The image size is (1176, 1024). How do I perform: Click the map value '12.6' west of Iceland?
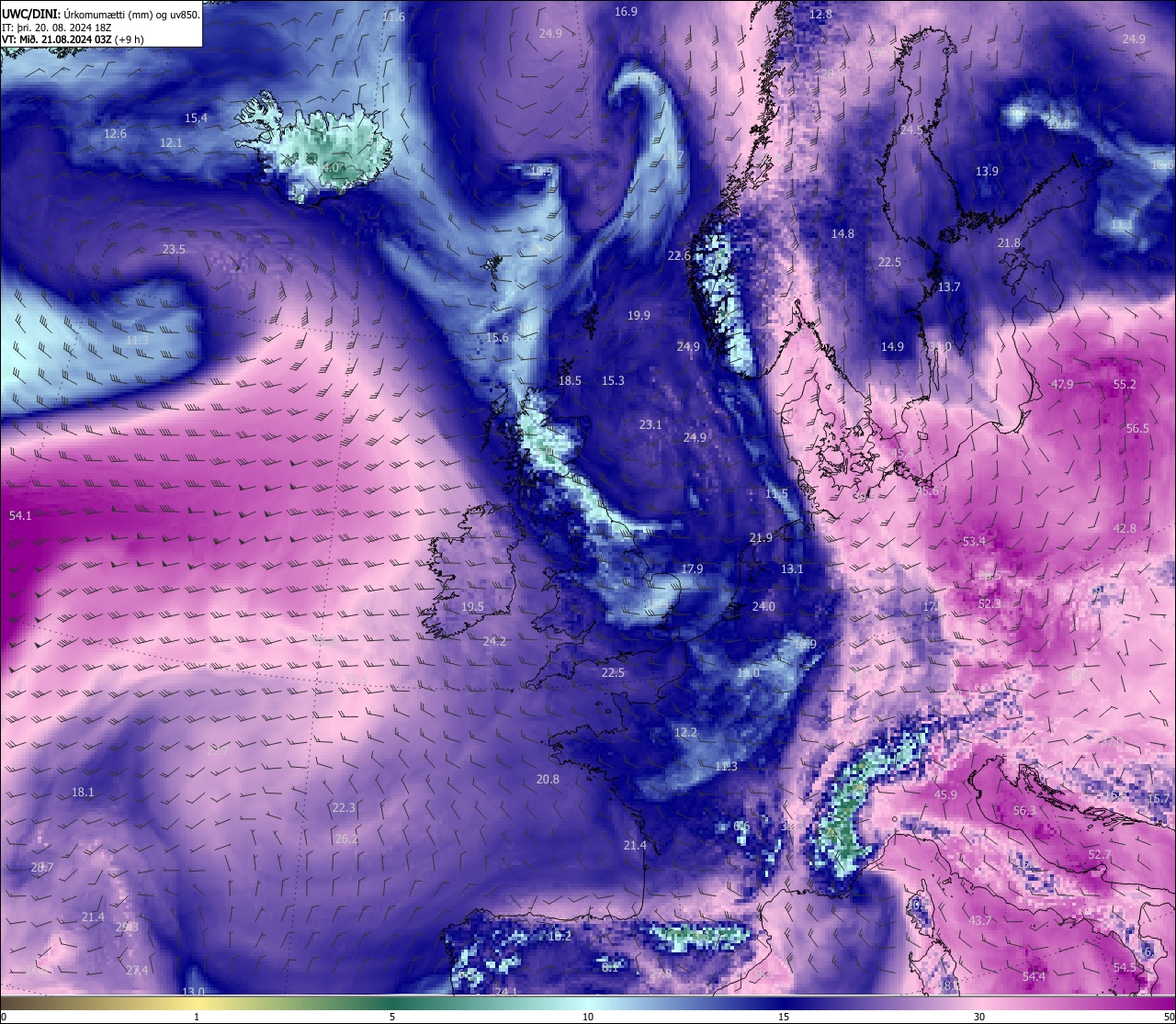[115, 134]
